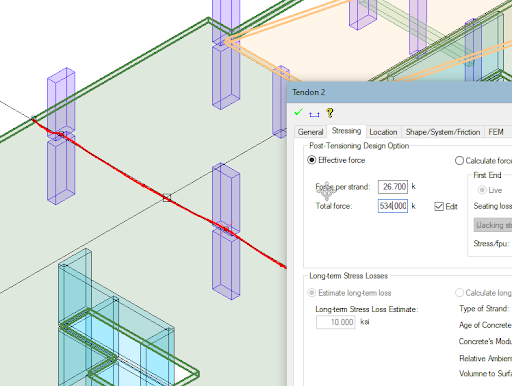Click the Long-term Stress Losses group label
The image size is (512, 386).
point(348,276)
